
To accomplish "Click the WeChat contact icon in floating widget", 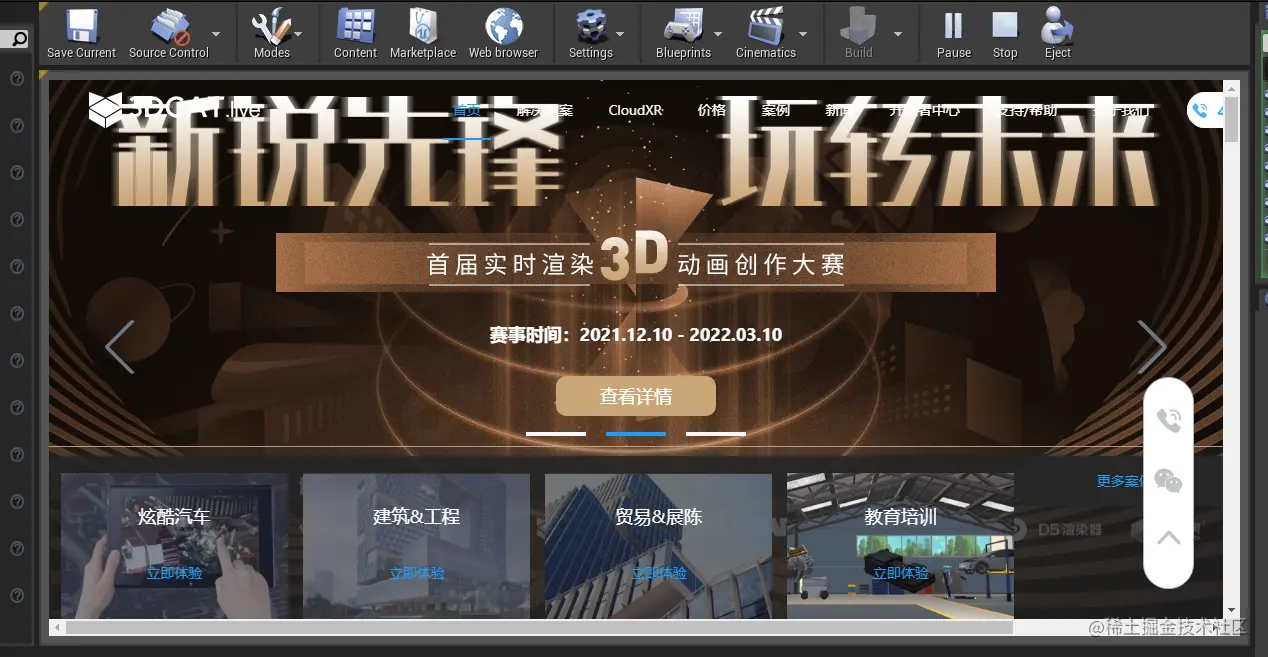I will pyautogui.click(x=1168, y=480).
